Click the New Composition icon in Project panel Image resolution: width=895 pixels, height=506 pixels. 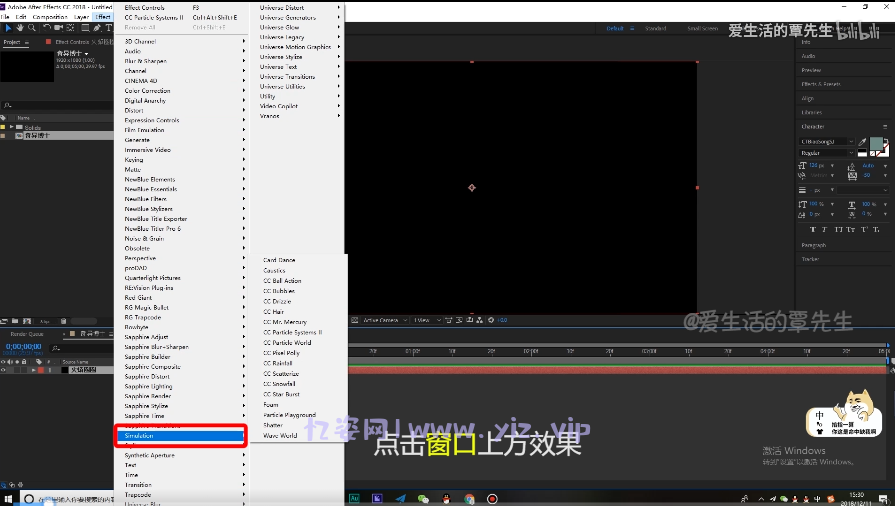(27, 321)
